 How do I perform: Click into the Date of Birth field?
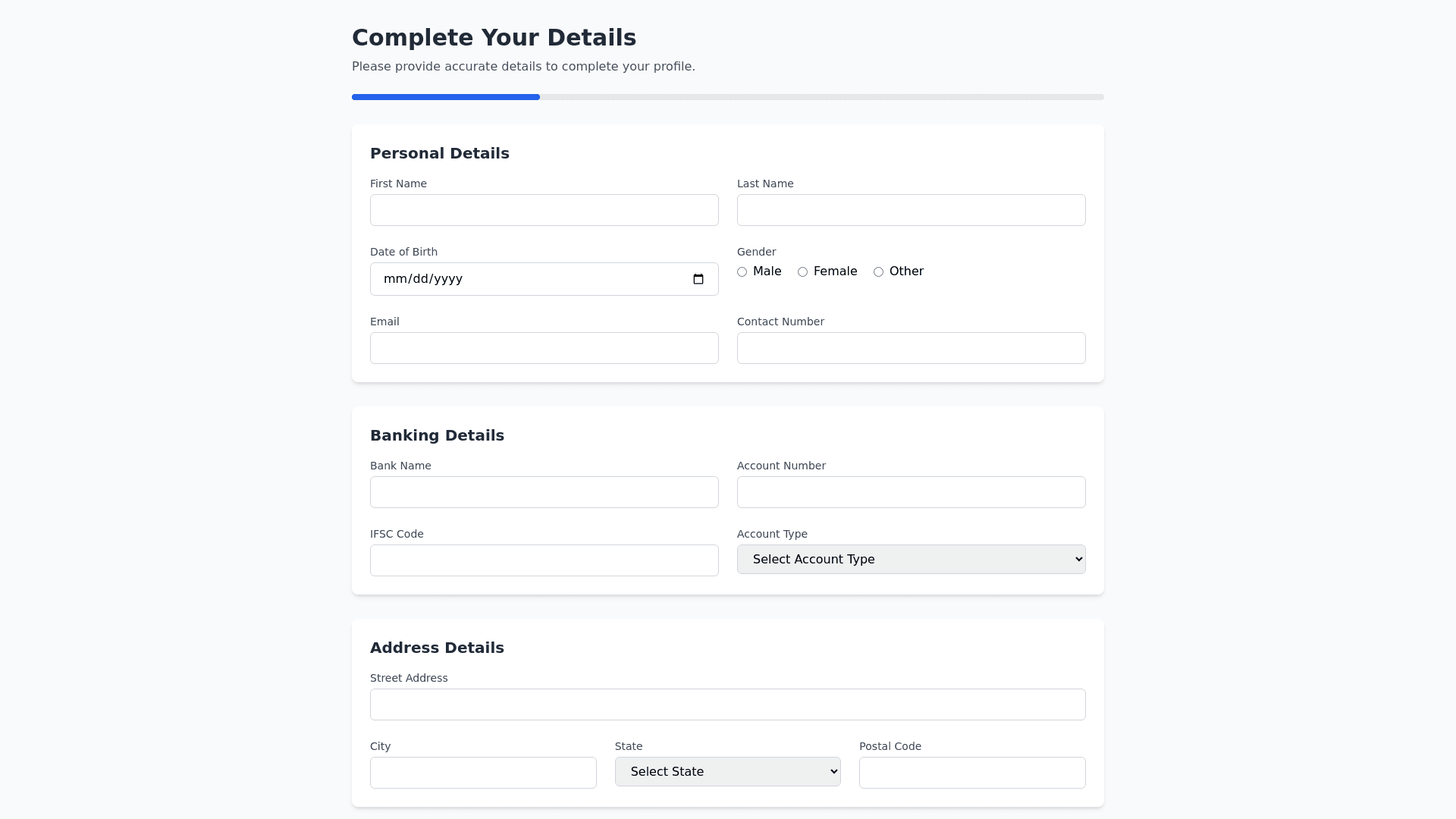point(531,279)
